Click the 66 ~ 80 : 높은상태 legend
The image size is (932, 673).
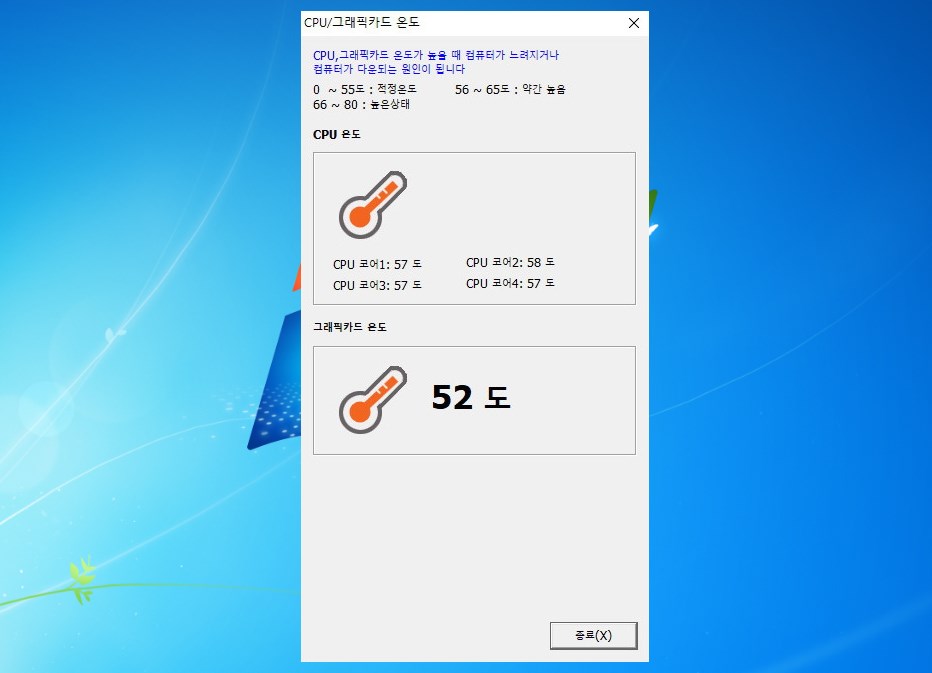click(x=361, y=105)
